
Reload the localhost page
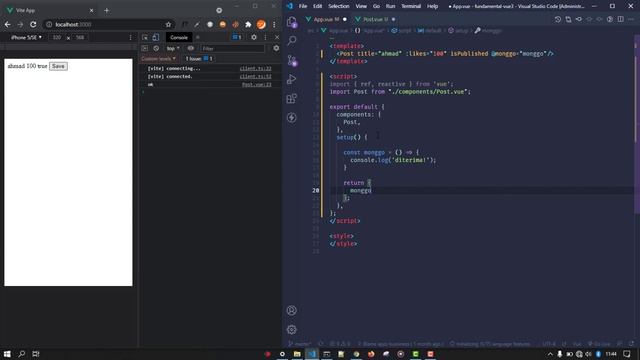[33, 24]
